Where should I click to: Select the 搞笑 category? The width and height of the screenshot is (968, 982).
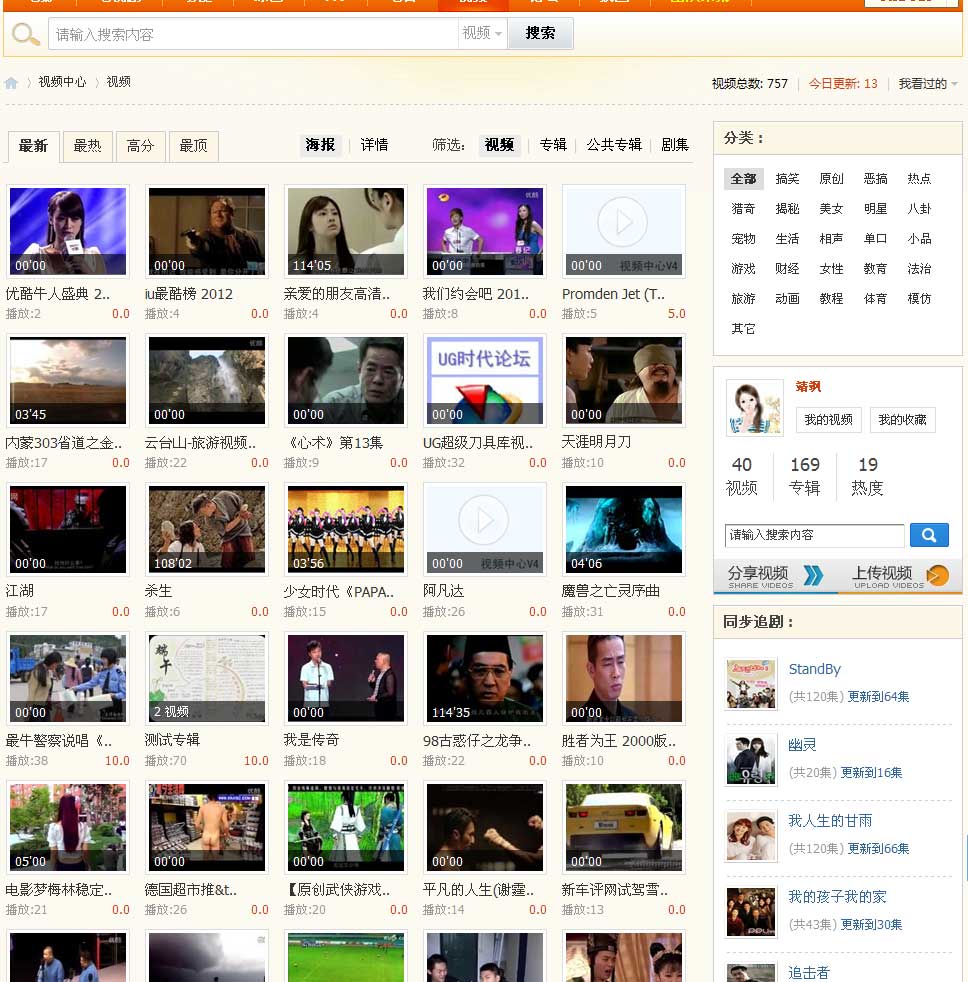(x=787, y=179)
